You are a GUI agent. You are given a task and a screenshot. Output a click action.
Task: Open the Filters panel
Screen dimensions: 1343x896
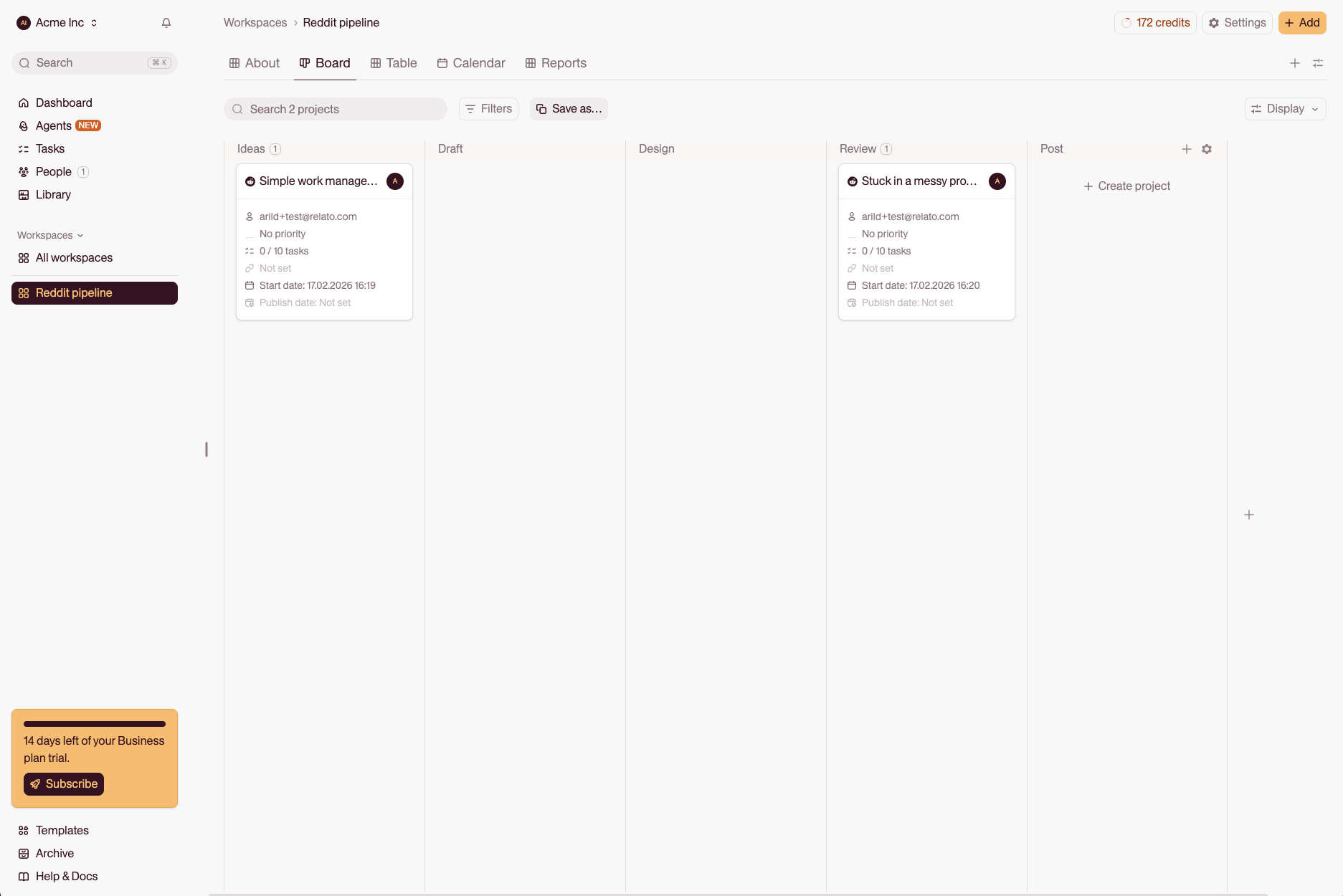(488, 108)
